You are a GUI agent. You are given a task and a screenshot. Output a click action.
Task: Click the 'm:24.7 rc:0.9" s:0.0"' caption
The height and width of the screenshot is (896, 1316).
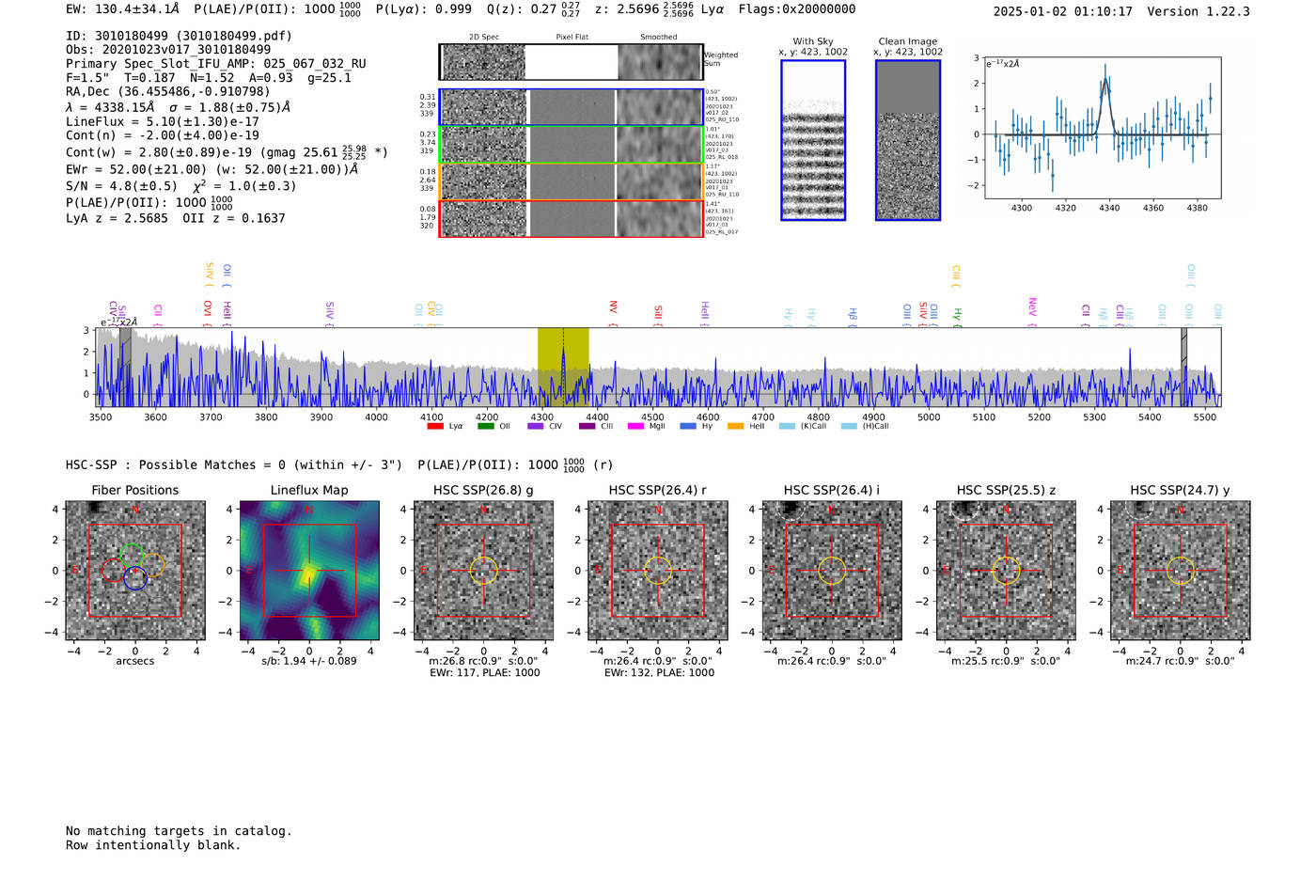tap(1181, 661)
